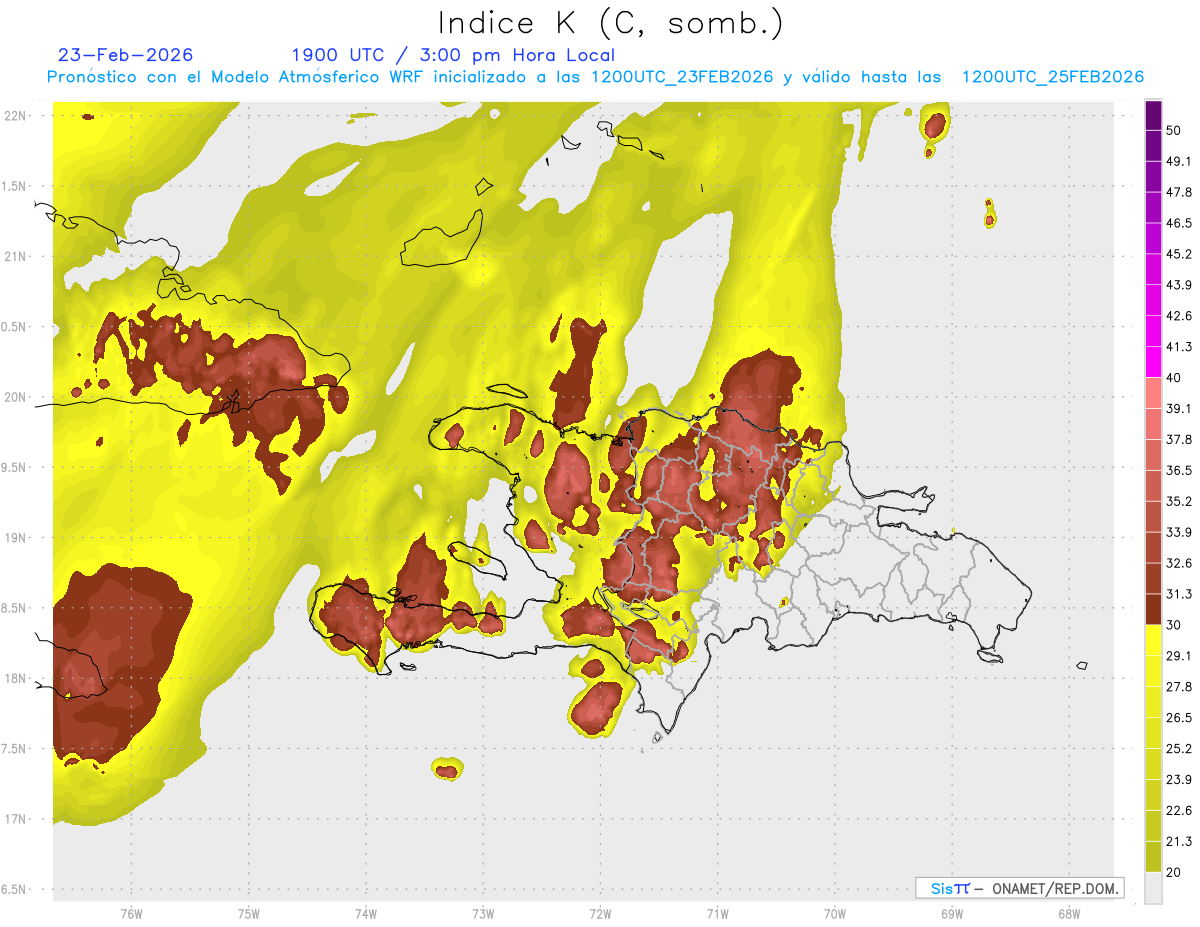Click the "32.6" colorbar label

click(x=1179, y=563)
